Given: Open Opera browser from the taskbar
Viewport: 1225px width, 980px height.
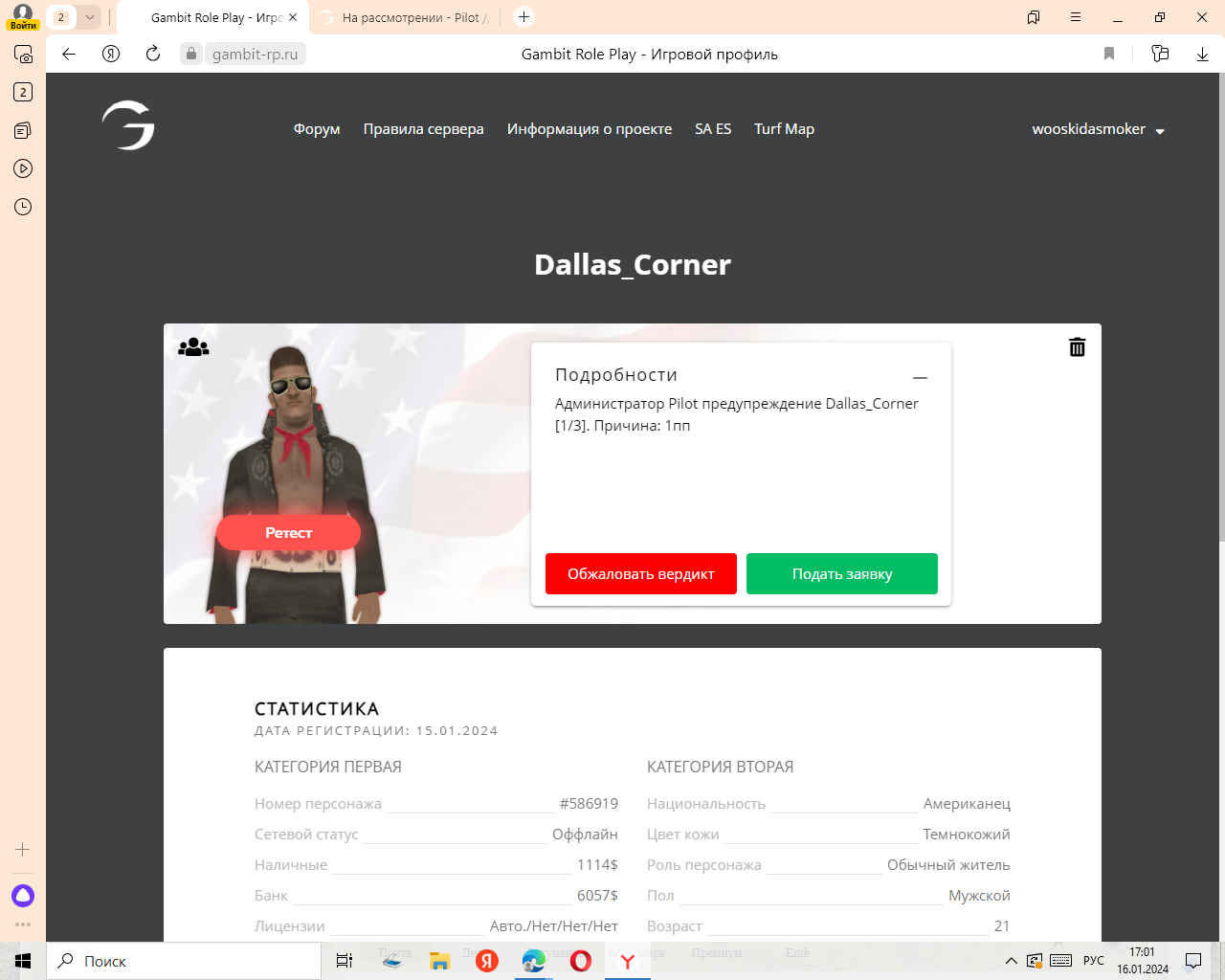Looking at the screenshot, I should [581, 961].
